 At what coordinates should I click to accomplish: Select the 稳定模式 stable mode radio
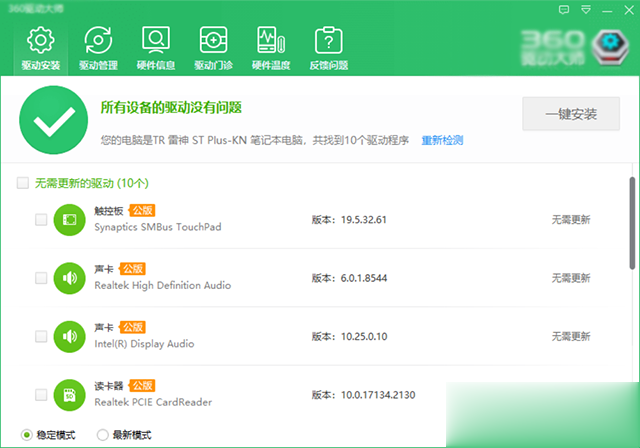pyautogui.click(x=27, y=435)
